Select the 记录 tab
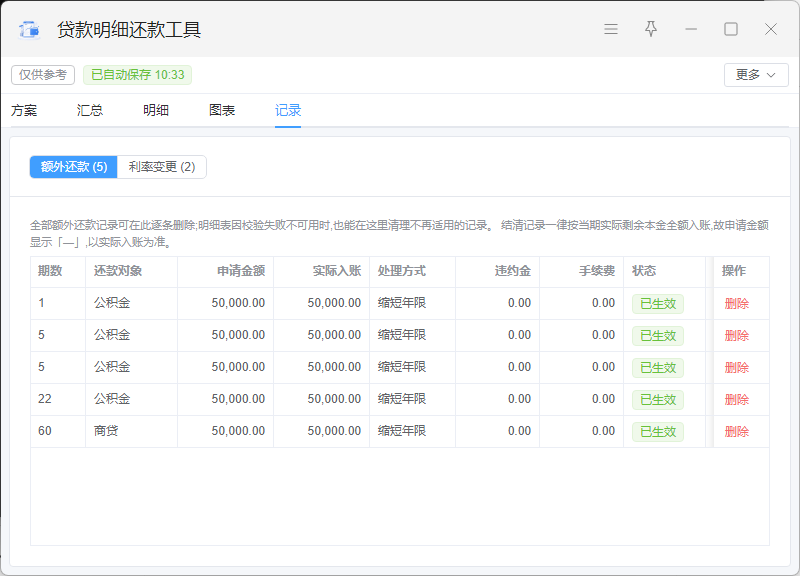Screen dimensions: 800x576 point(288,110)
